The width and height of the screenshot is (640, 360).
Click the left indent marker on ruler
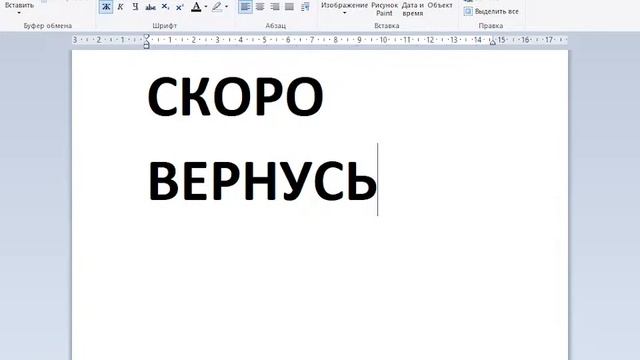coord(147,43)
